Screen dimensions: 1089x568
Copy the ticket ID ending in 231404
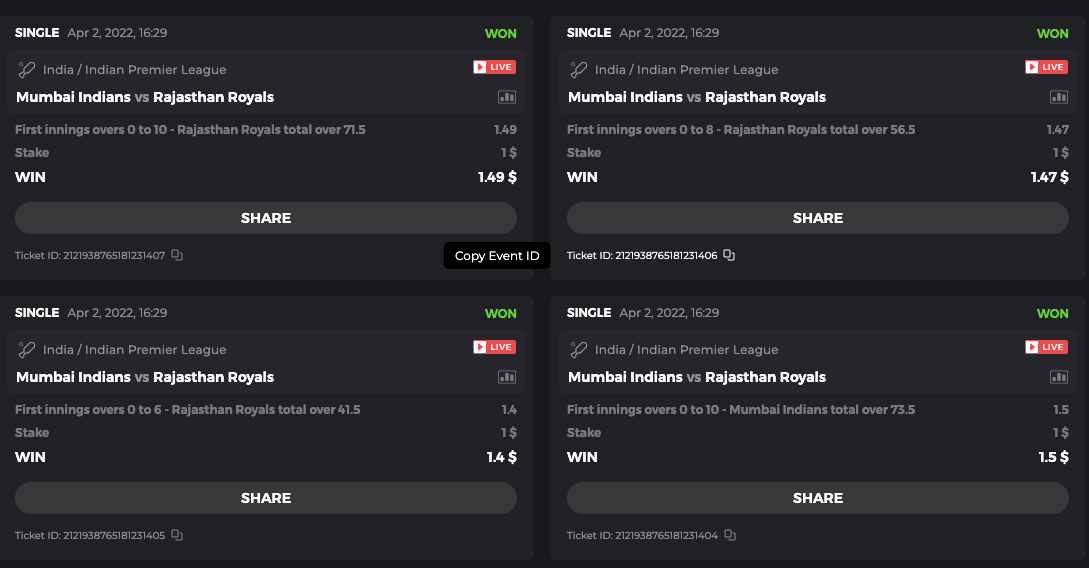729,536
